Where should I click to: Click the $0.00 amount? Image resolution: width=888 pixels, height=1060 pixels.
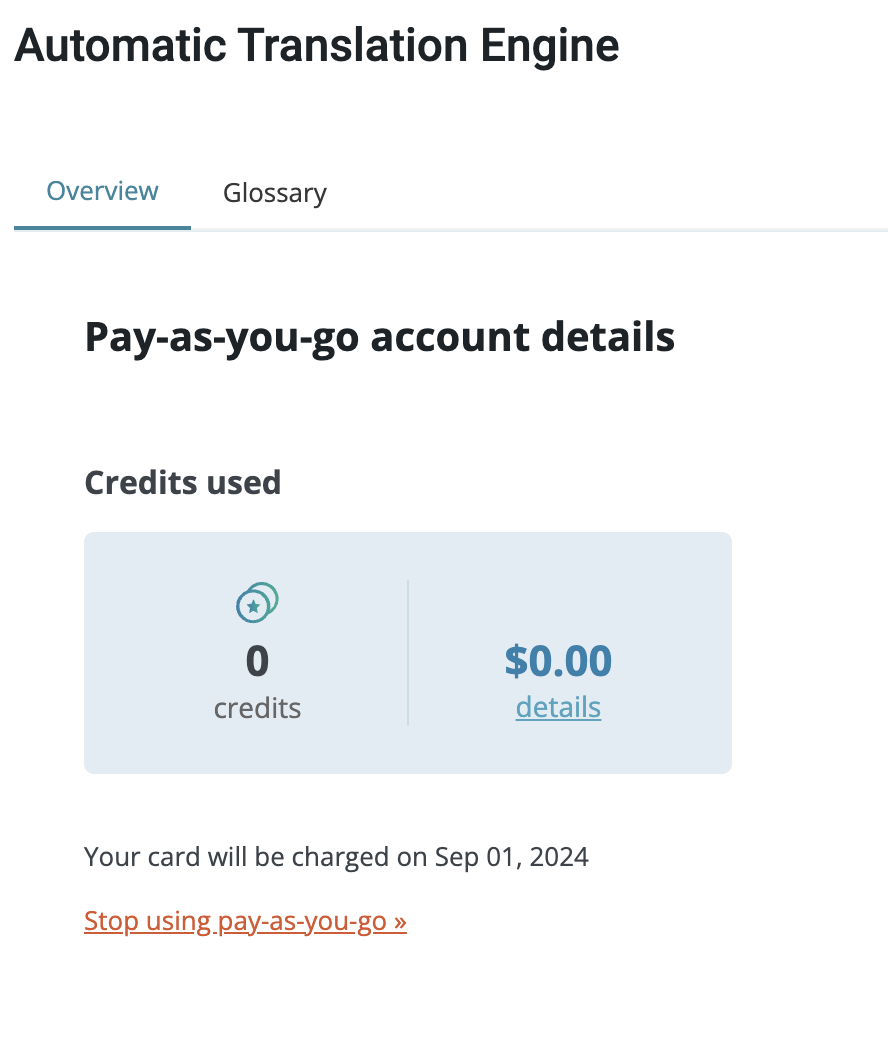(558, 660)
